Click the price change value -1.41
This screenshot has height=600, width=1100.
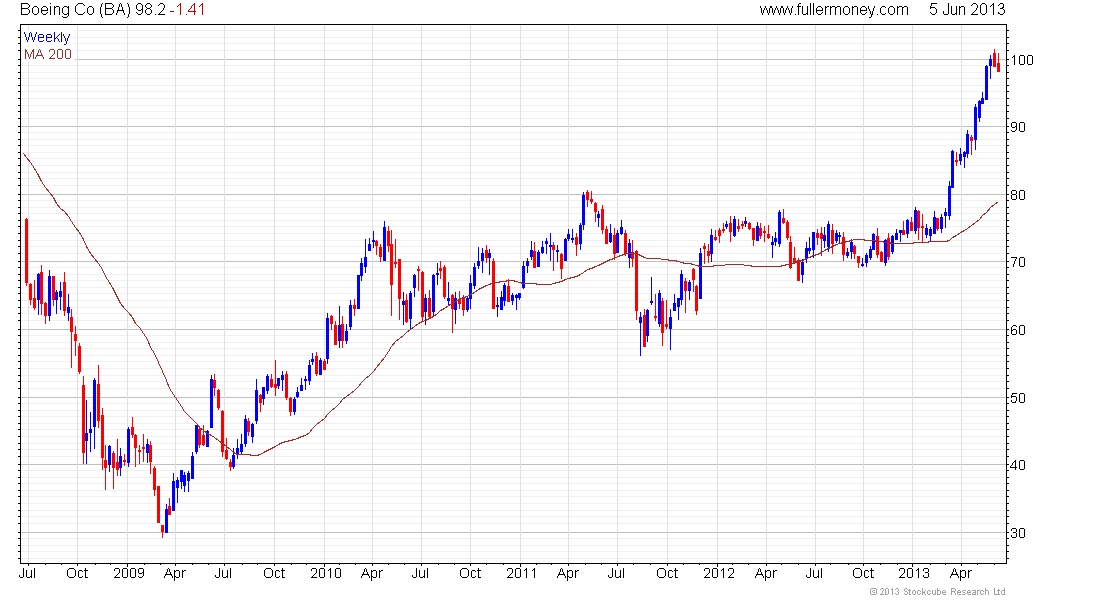(187, 10)
